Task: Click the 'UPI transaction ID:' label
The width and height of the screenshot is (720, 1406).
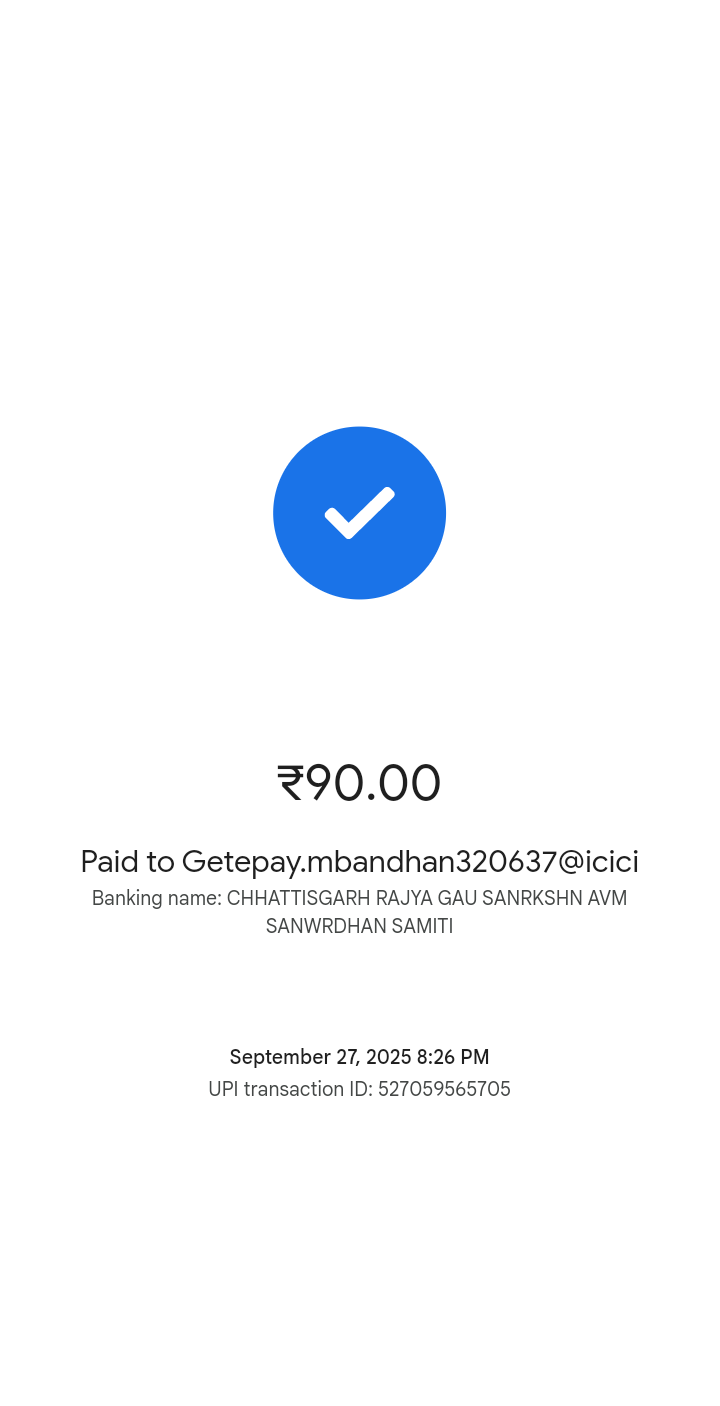Action: coord(290,1089)
